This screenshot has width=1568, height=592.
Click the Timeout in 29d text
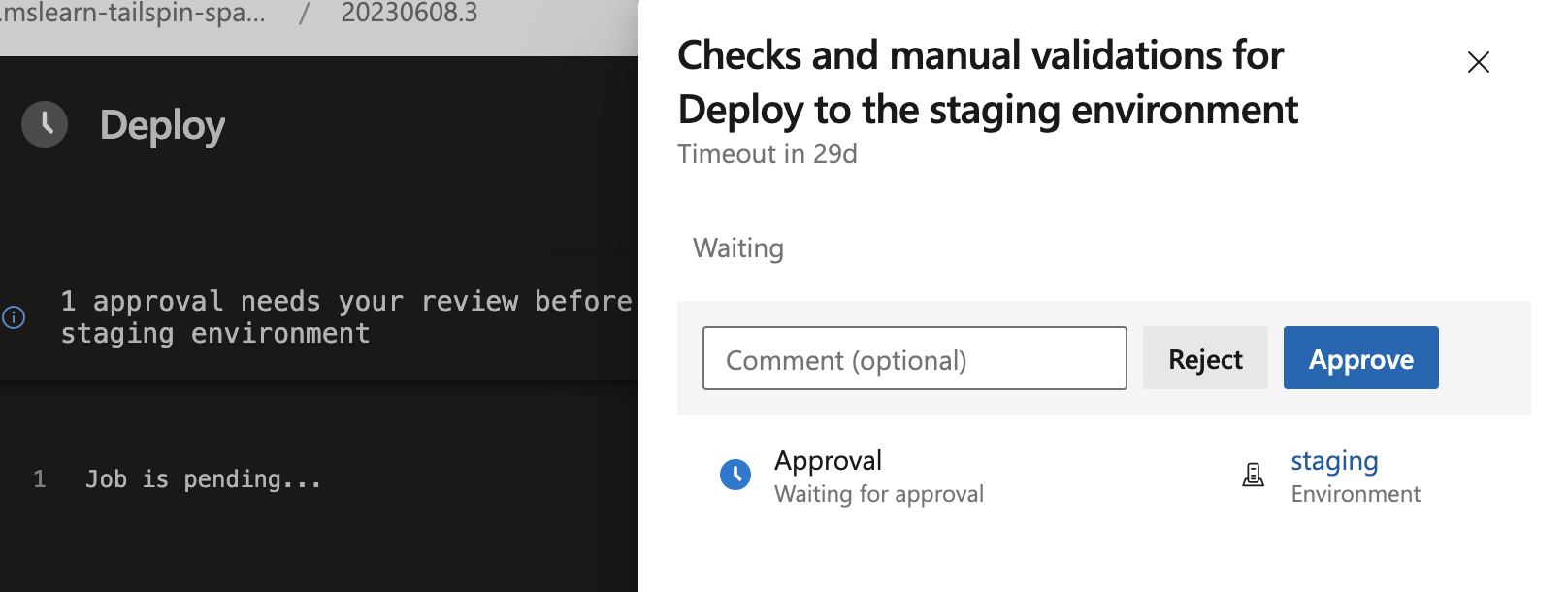tap(767, 153)
